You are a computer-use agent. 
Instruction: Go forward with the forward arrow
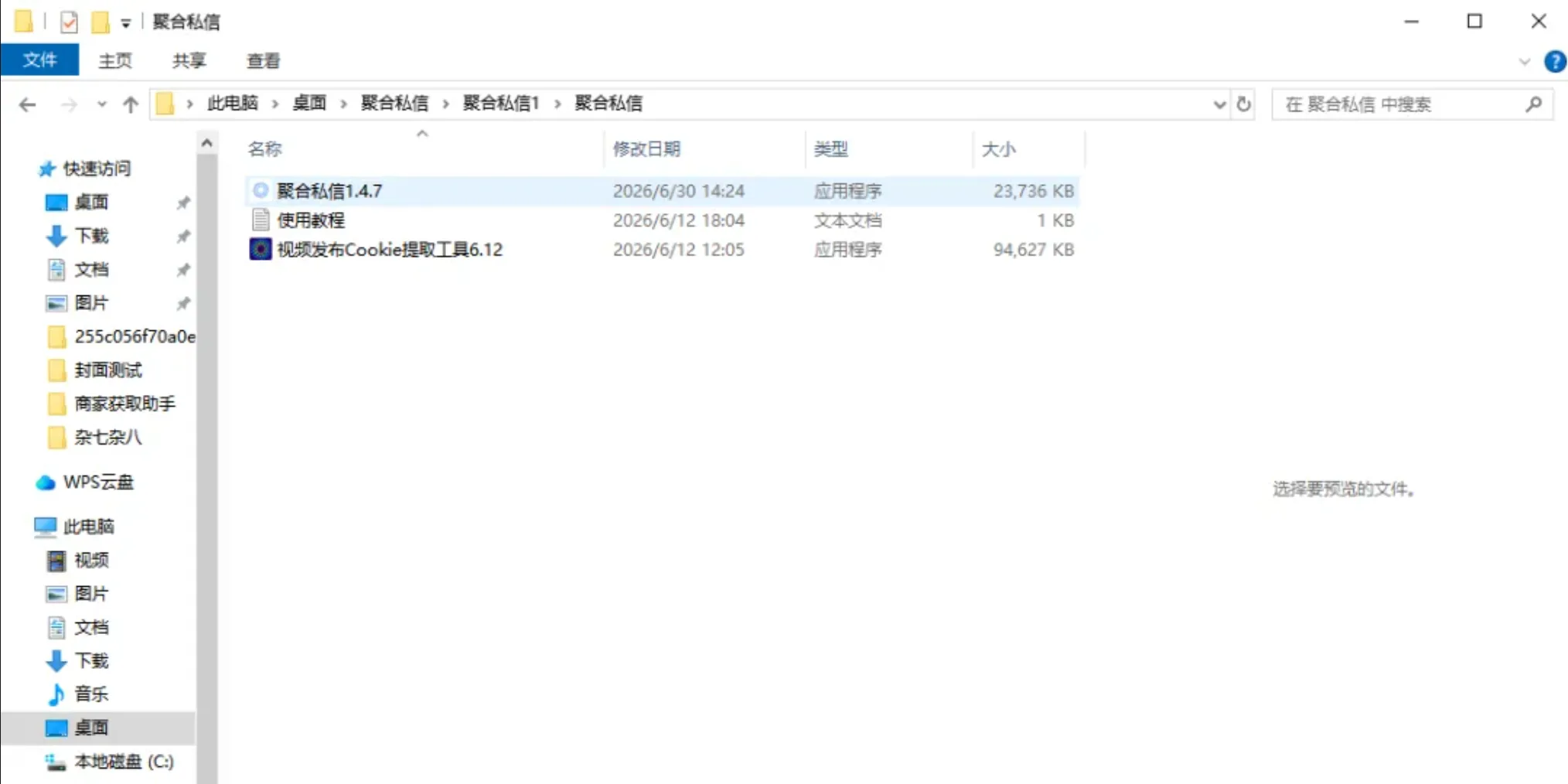click(x=69, y=104)
